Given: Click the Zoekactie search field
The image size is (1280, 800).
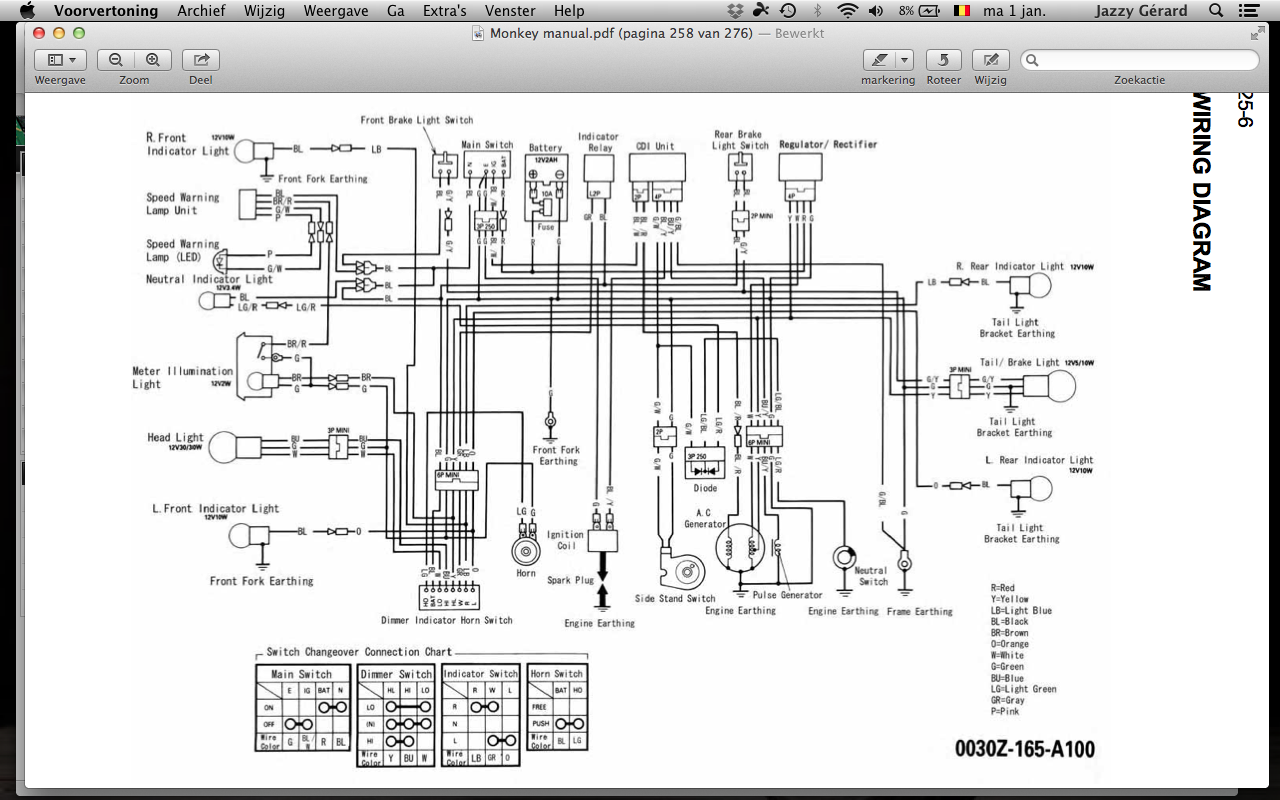Looking at the screenshot, I should point(1140,60).
